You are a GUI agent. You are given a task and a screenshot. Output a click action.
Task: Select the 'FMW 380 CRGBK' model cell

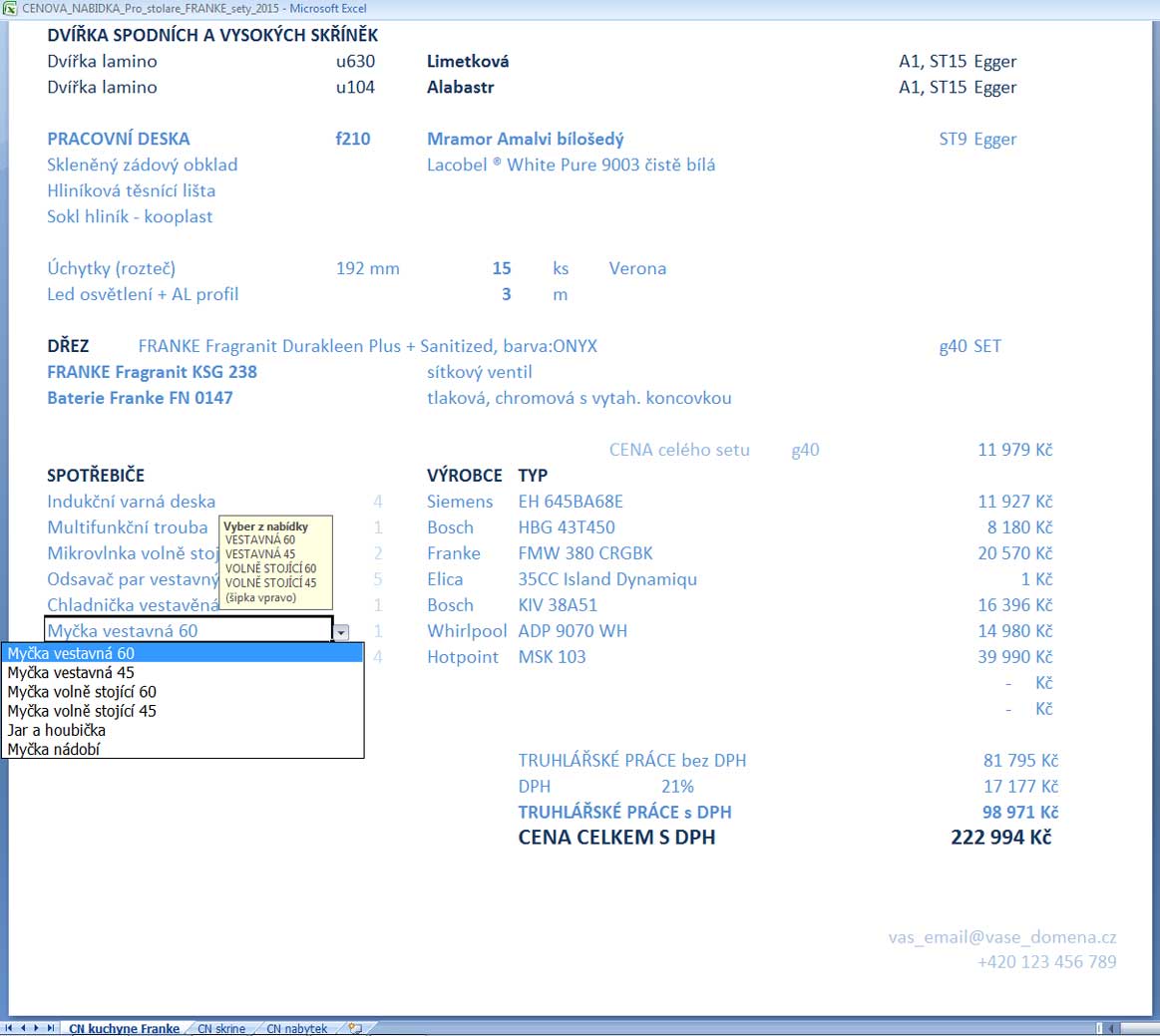point(585,553)
